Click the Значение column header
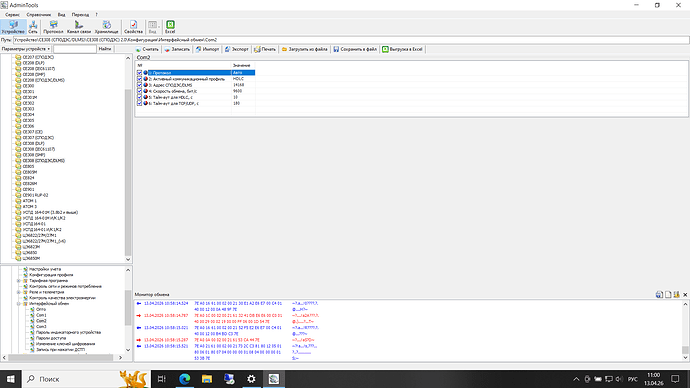Screen dimensions: 690x388 point(243,65)
